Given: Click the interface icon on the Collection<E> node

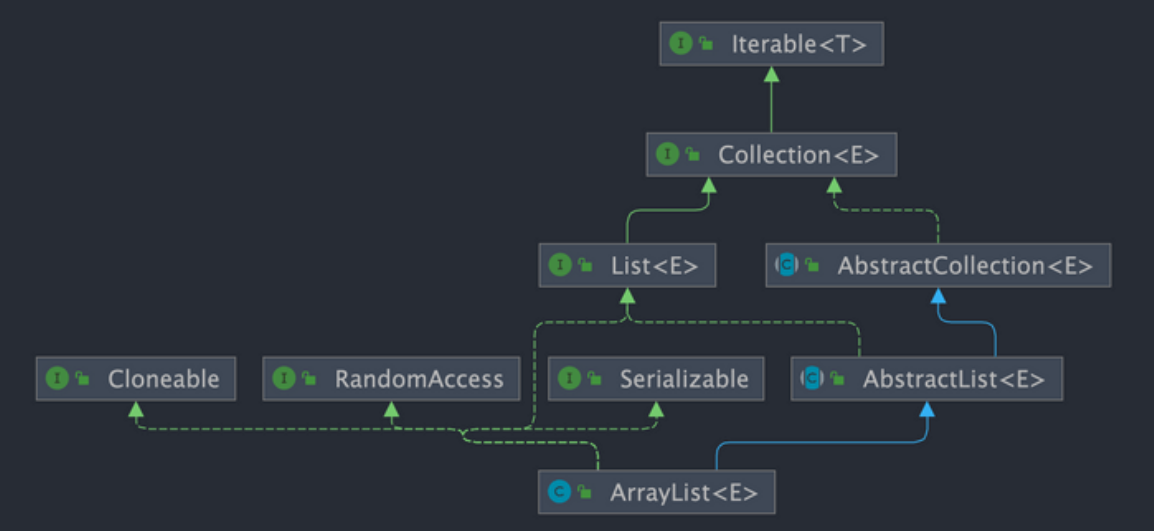Looking at the screenshot, I should [667, 155].
